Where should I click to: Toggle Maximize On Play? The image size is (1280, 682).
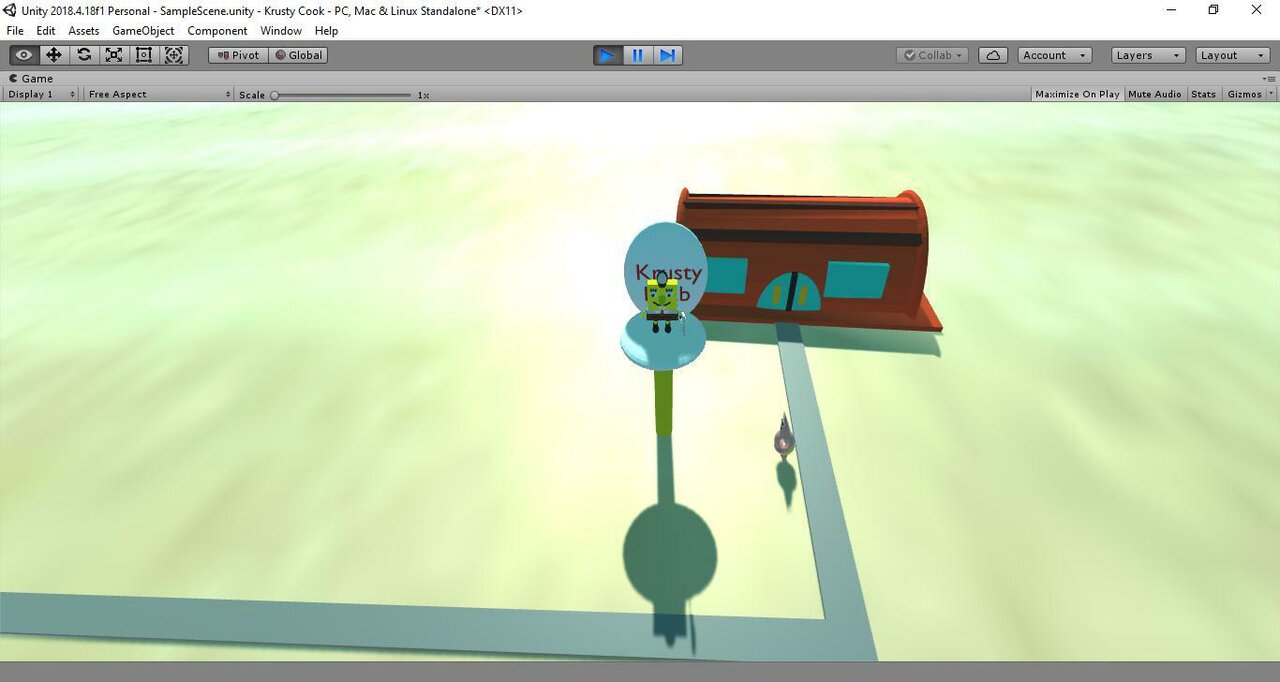click(x=1077, y=94)
